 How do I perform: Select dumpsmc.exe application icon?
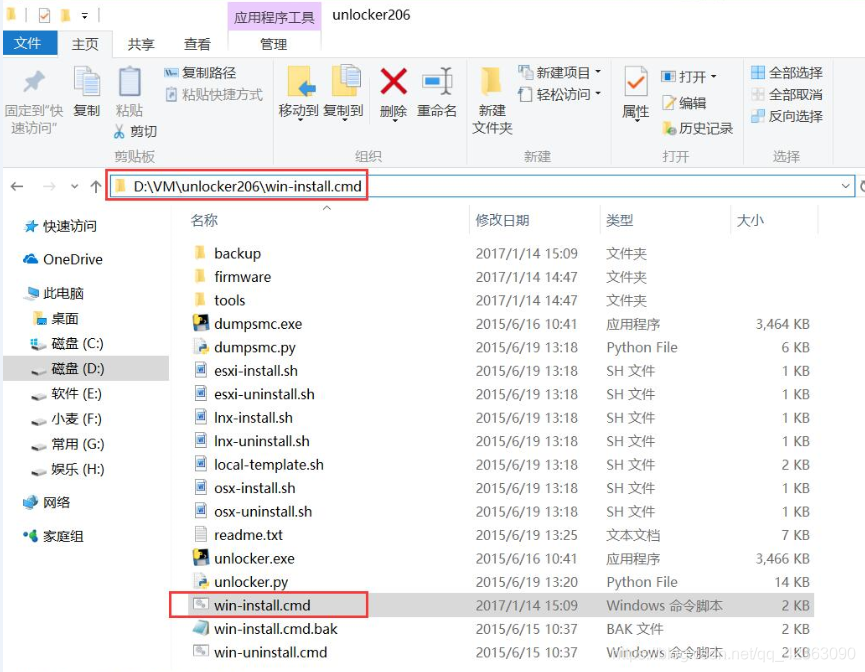[201, 323]
